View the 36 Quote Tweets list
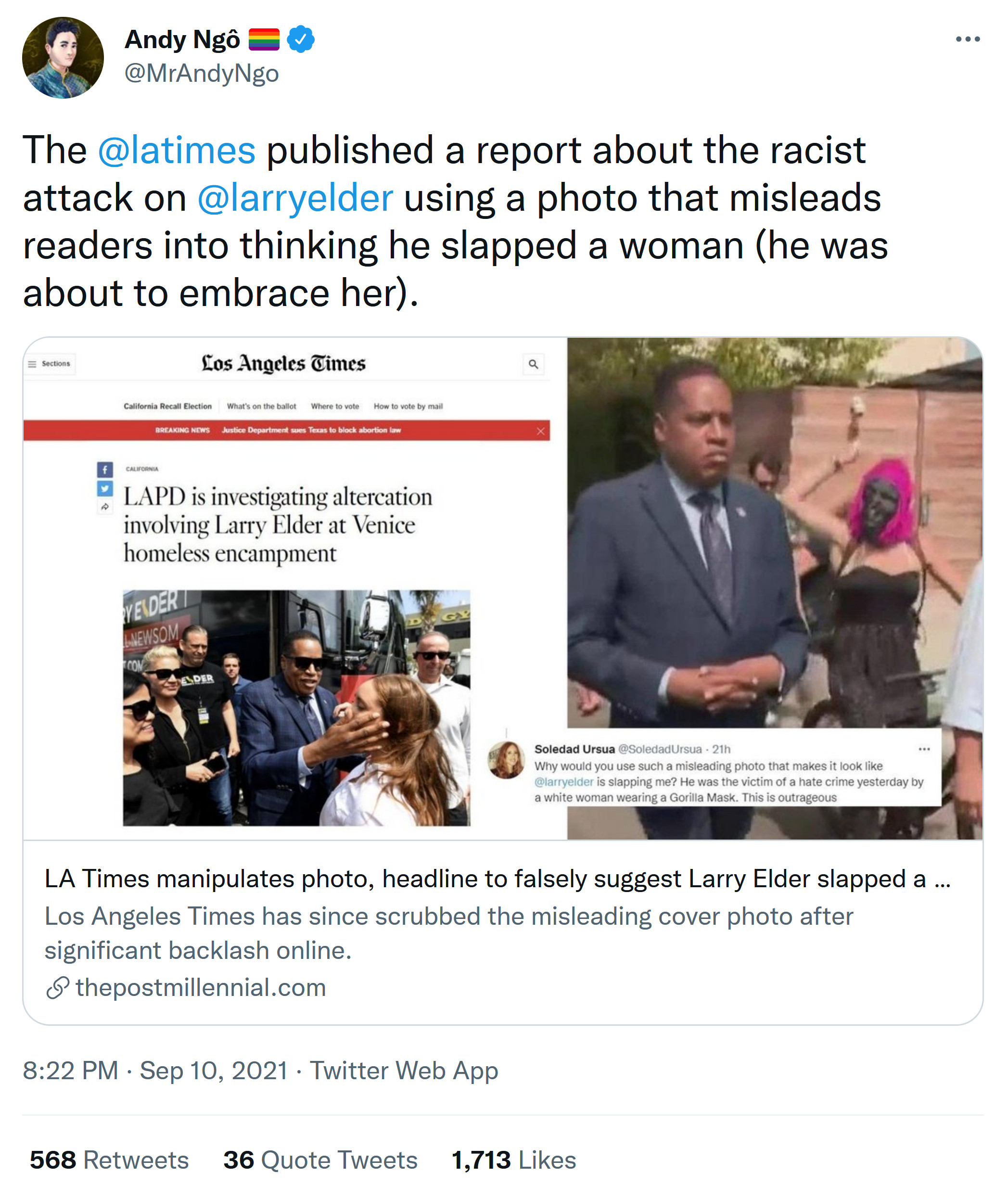The image size is (1008, 1199). click(320, 1160)
